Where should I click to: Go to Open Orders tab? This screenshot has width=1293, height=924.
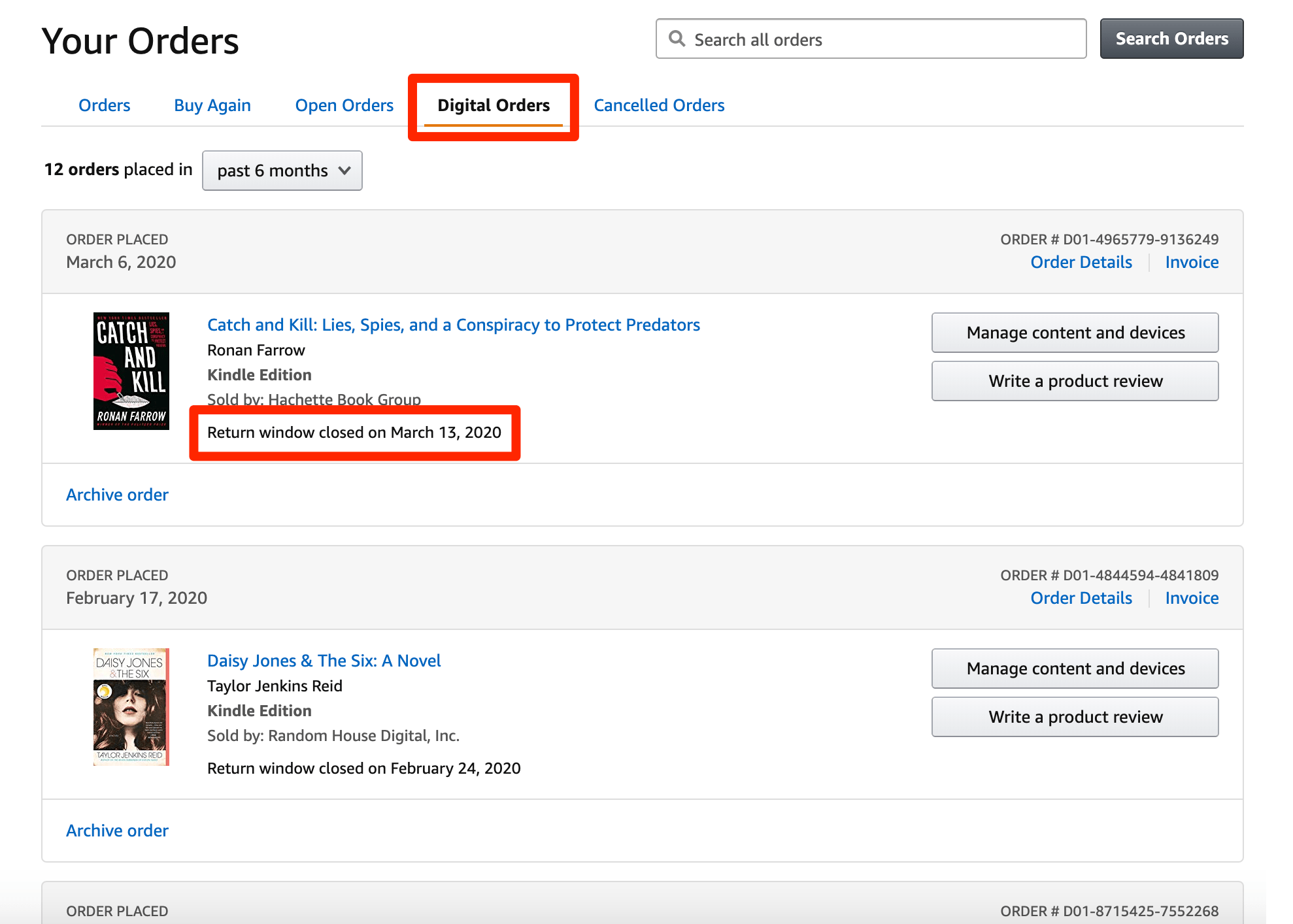click(x=344, y=105)
